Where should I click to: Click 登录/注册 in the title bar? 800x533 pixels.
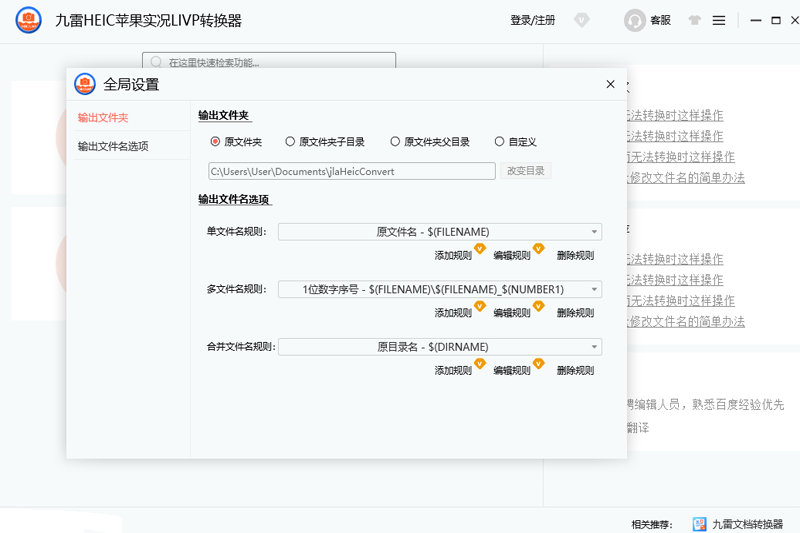[x=533, y=20]
